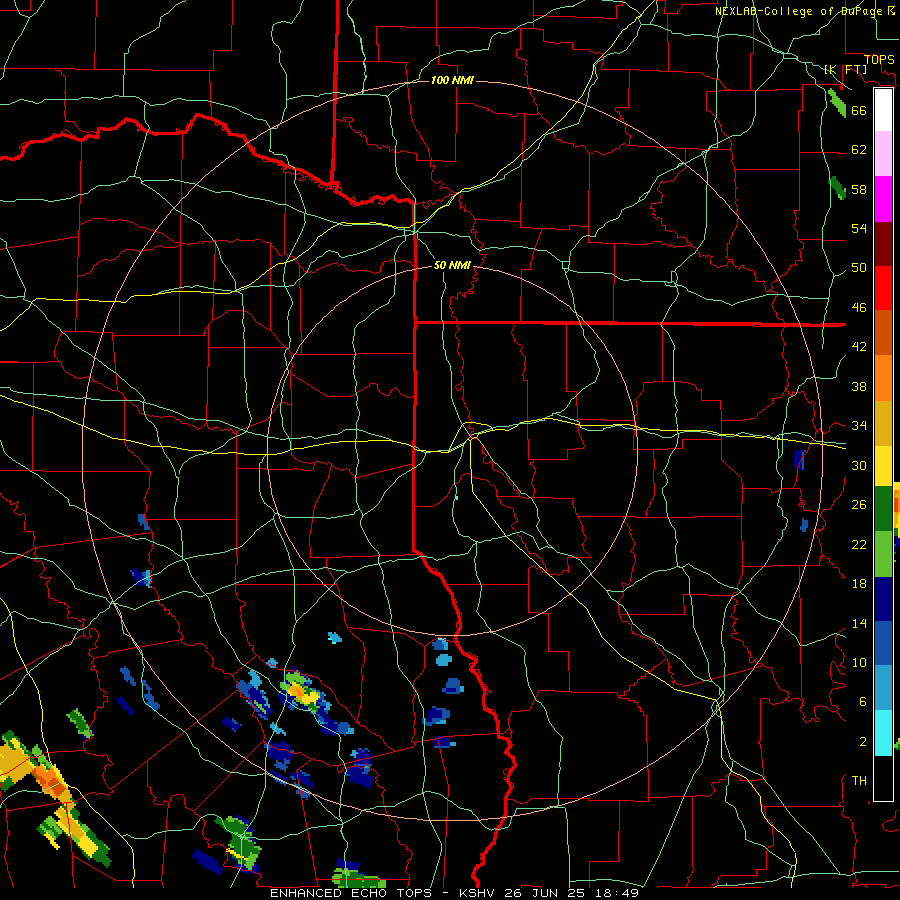Pick the dark red legend swatch
Screen dimensions: 900x900
[x=883, y=244]
